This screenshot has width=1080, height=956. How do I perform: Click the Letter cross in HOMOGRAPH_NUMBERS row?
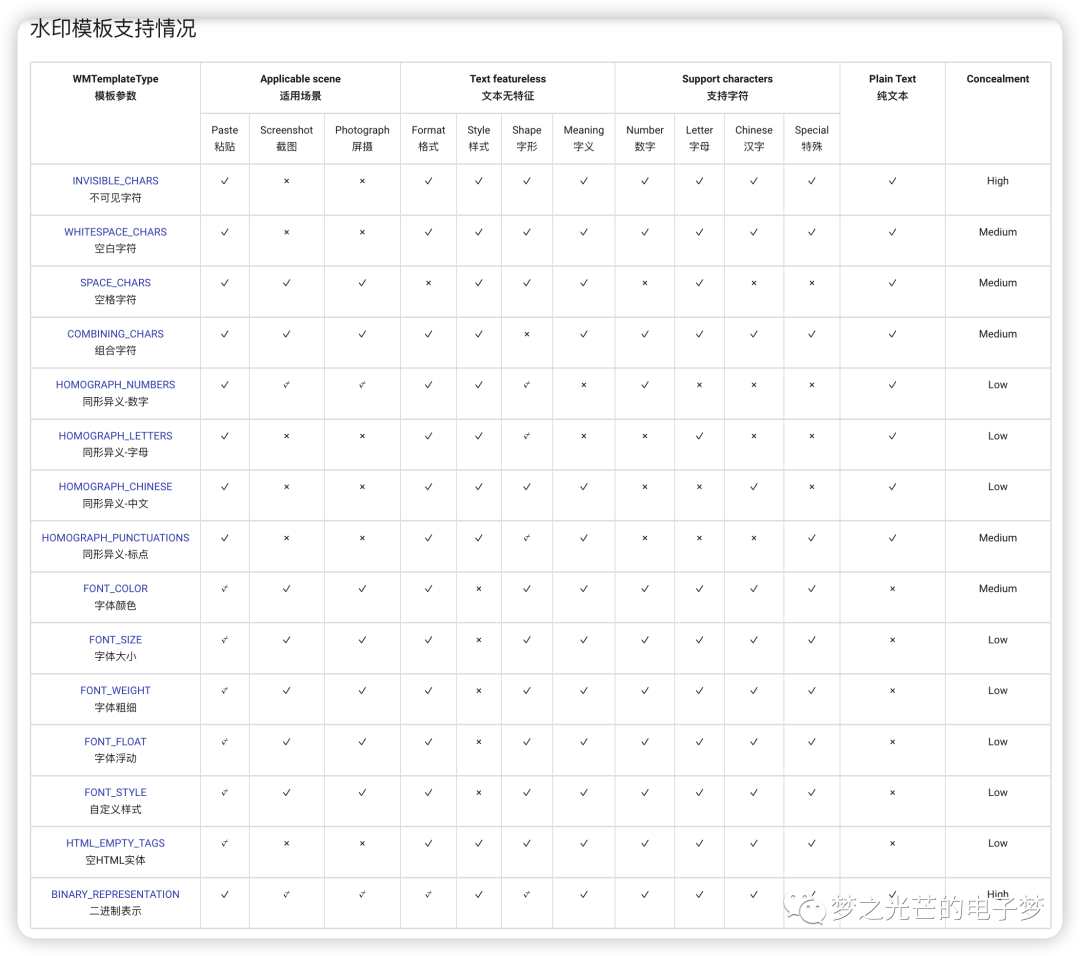click(x=699, y=385)
